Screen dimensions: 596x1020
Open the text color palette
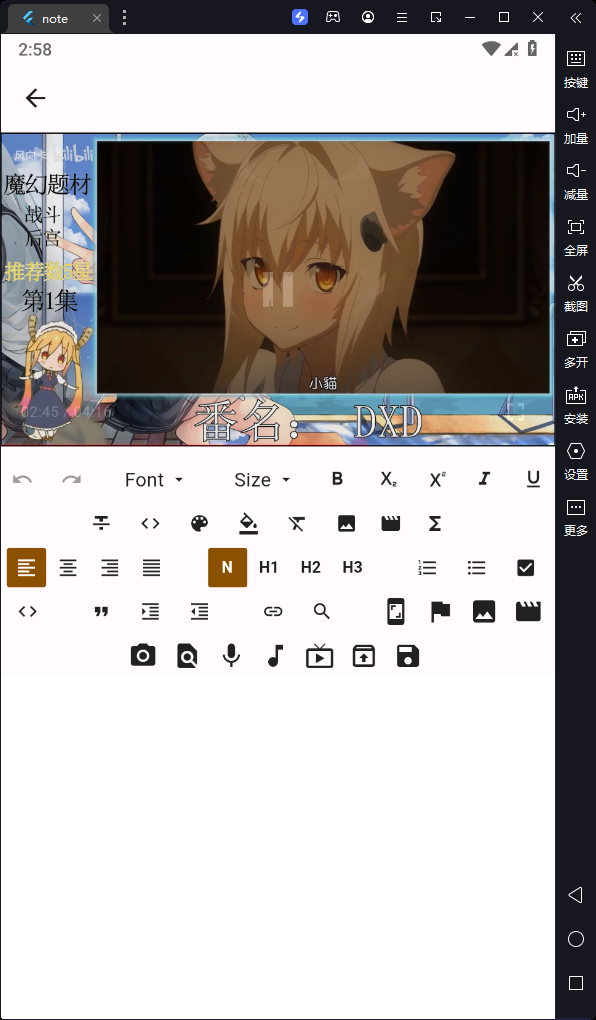199,523
